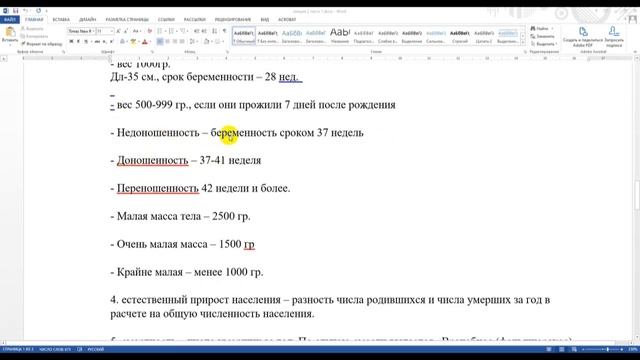Switch to the РАЗМЕТКА СТРАНИЦЫ tab
The width and height of the screenshot is (640, 360).
[x=127, y=19]
